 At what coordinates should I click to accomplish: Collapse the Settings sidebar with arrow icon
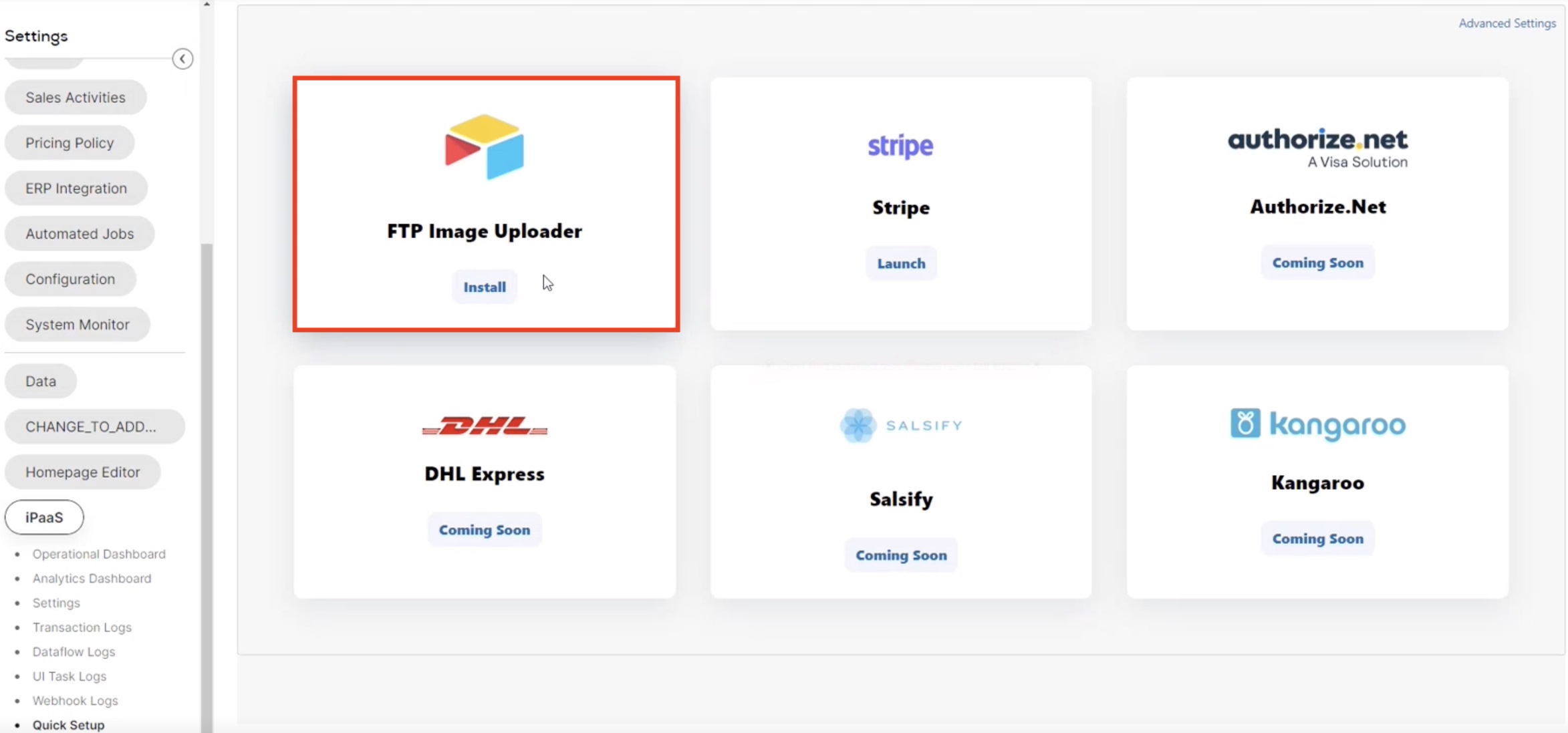pos(182,59)
